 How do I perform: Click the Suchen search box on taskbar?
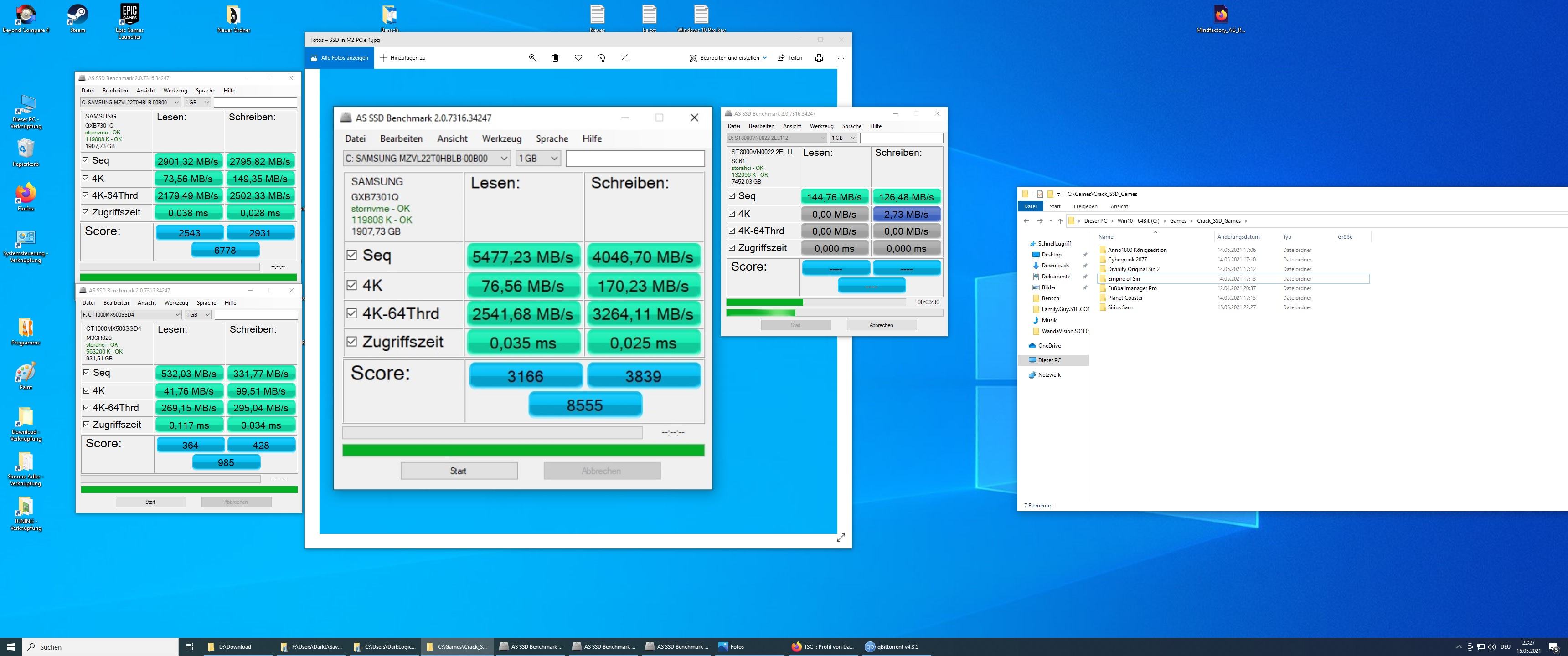coord(100,646)
